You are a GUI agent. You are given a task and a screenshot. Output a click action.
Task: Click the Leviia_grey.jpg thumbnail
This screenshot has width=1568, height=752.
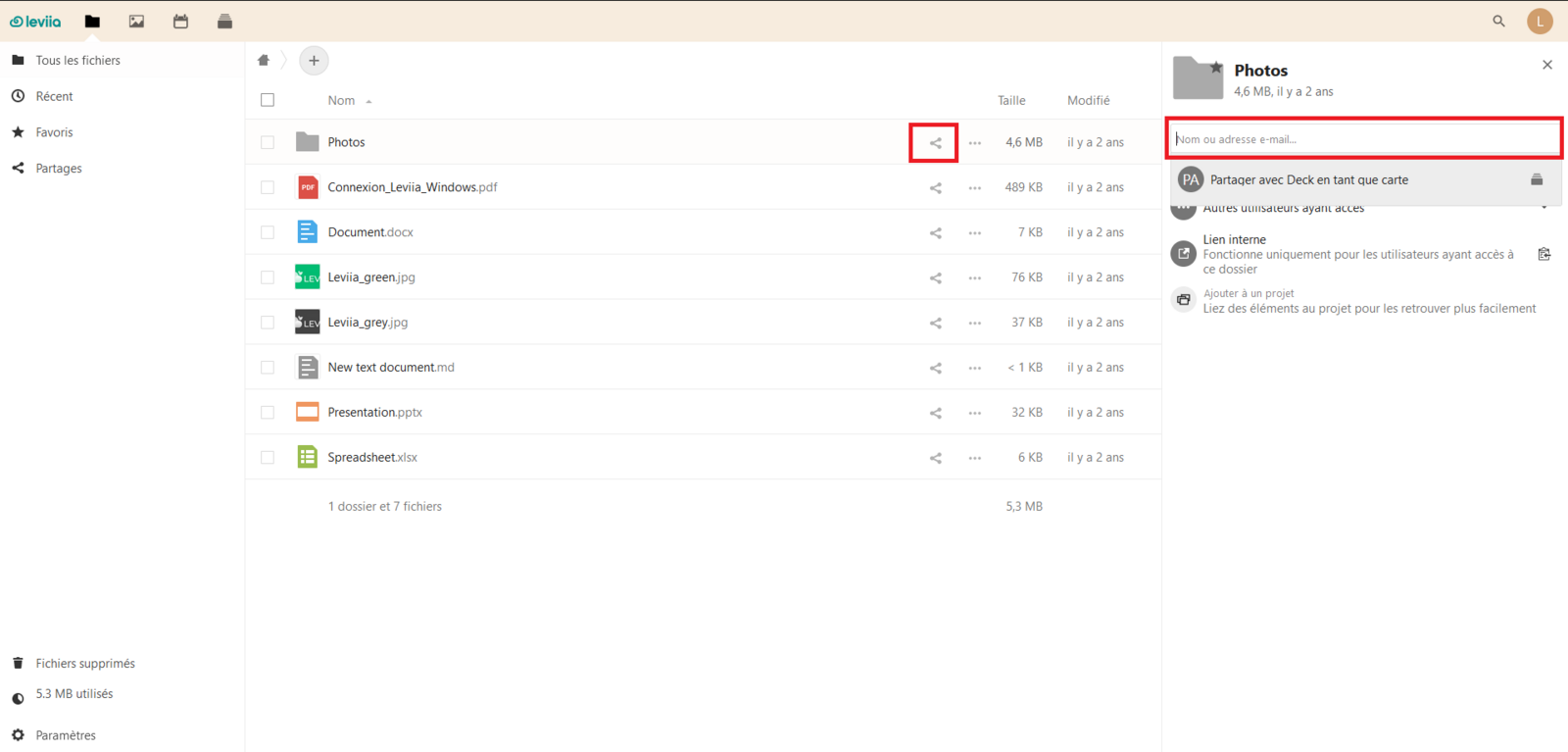[x=307, y=323]
